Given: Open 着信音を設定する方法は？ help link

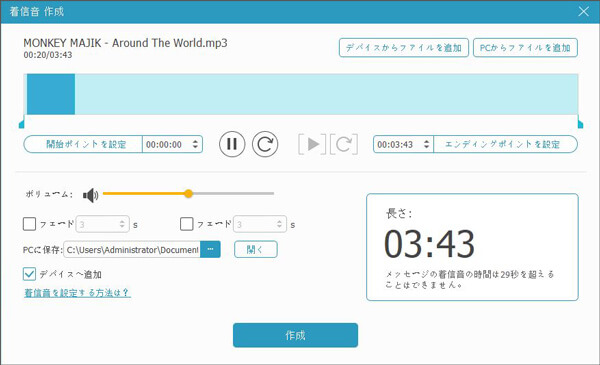Looking at the screenshot, I should point(77,293).
